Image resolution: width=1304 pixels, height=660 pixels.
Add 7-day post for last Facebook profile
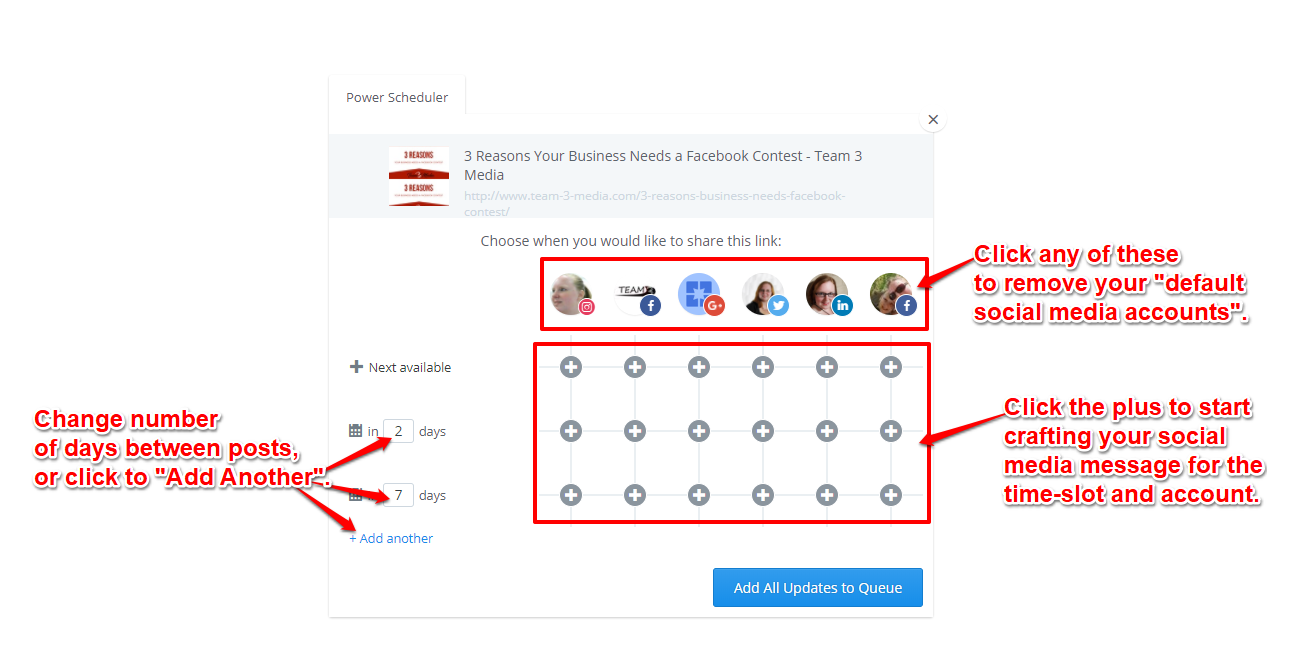(x=891, y=495)
